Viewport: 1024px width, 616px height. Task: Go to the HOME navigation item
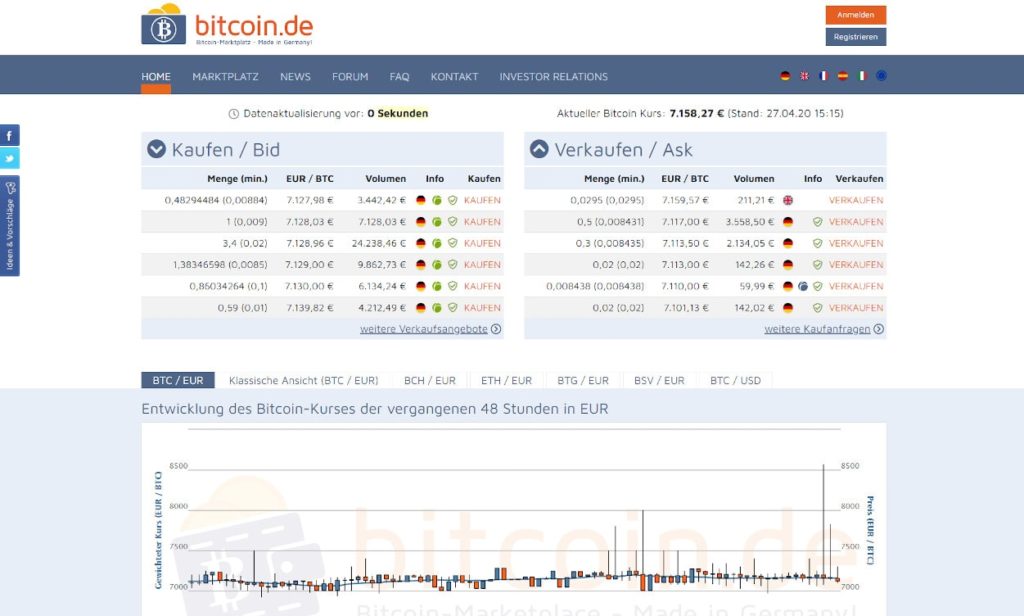pyautogui.click(x=156, y=77)
